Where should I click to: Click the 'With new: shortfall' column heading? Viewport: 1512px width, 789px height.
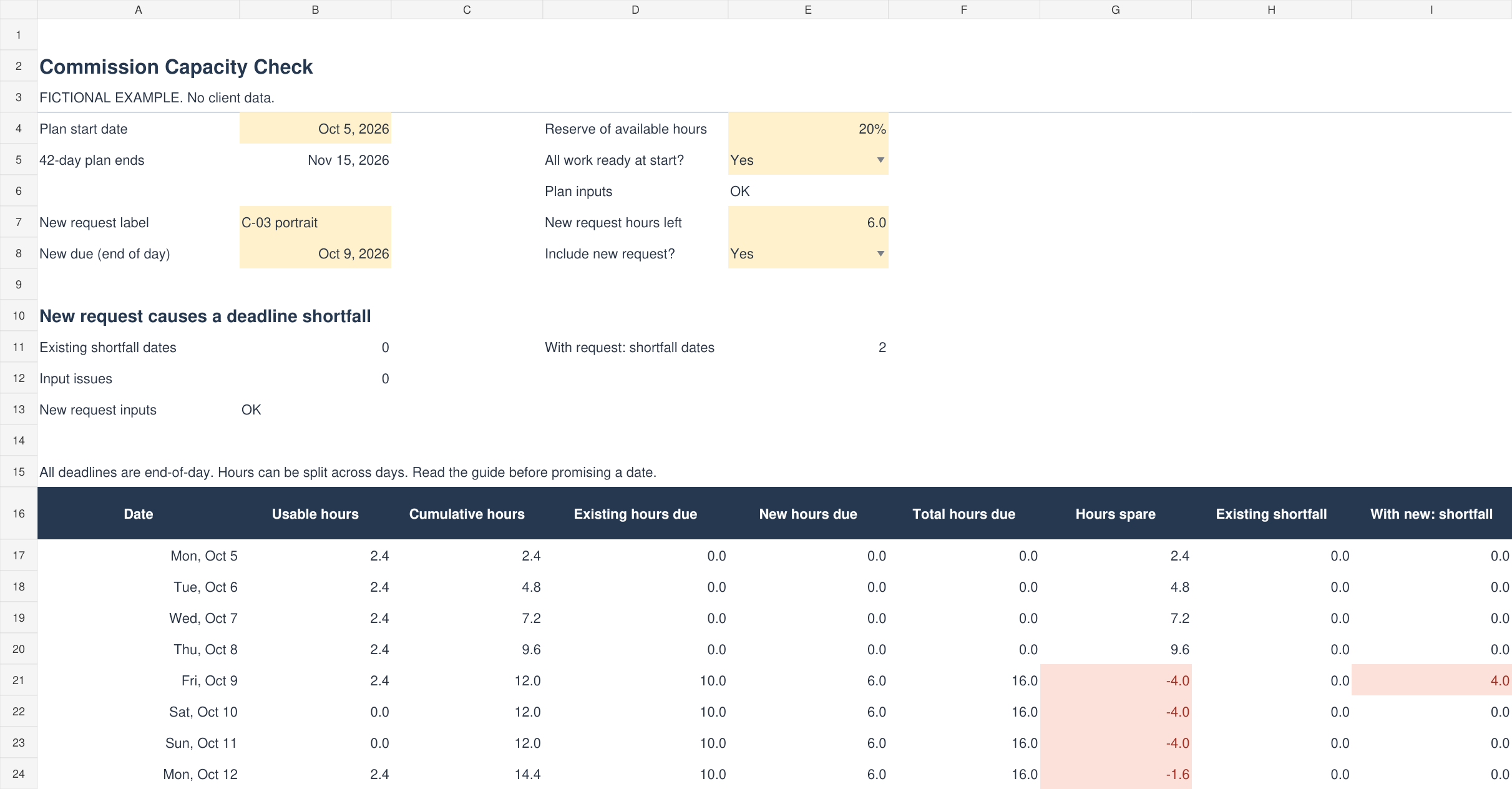[1432, 514]
